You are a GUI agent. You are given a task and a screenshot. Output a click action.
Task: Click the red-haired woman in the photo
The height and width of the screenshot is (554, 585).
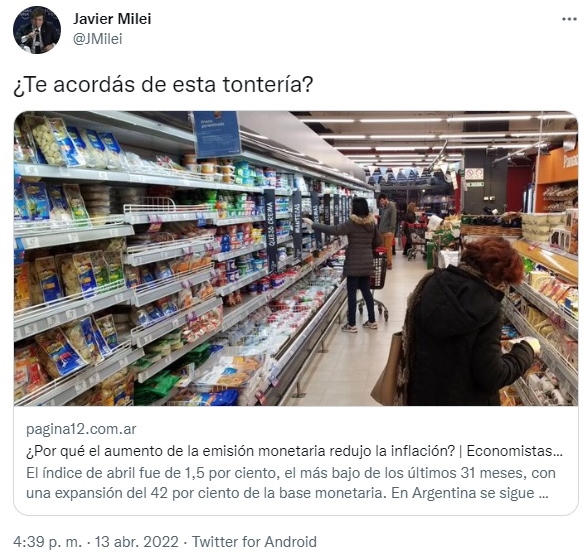(x=466, y=321)
